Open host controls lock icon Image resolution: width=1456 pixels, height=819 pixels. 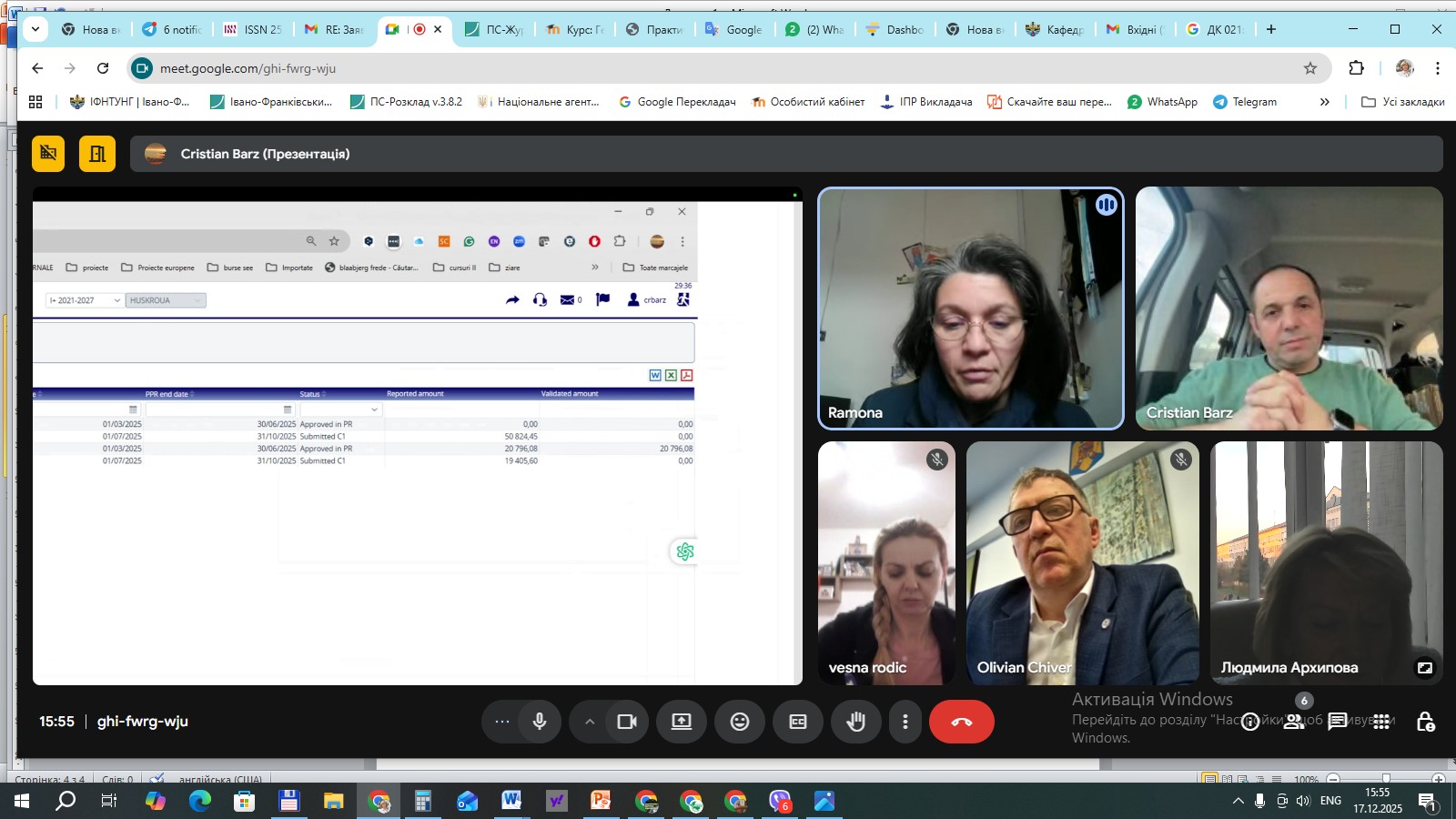tap(1425, 722)
